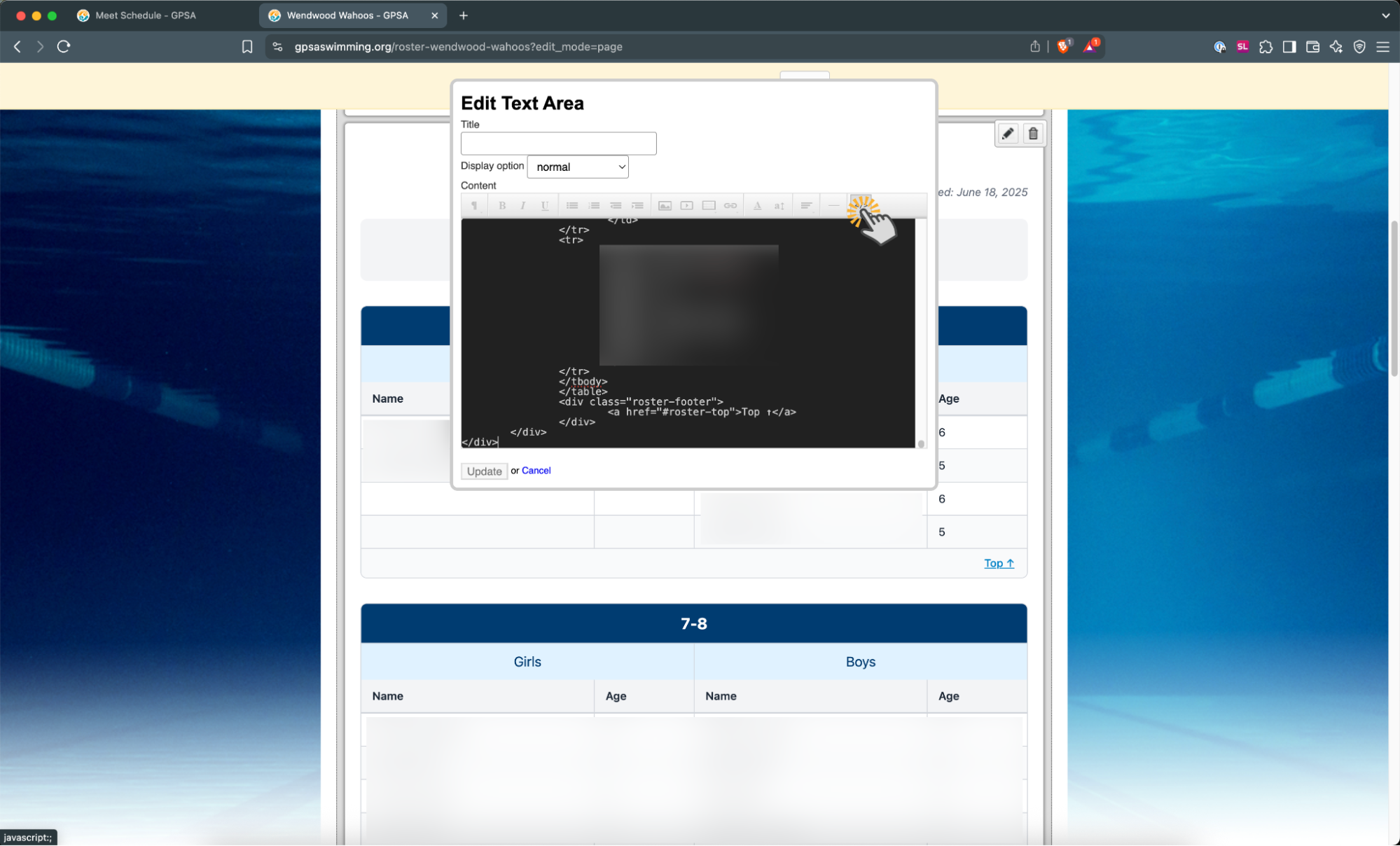Viewport: 1400px width, 846px height.
Task: Click the Cancel link
Action: click(536, 471)
